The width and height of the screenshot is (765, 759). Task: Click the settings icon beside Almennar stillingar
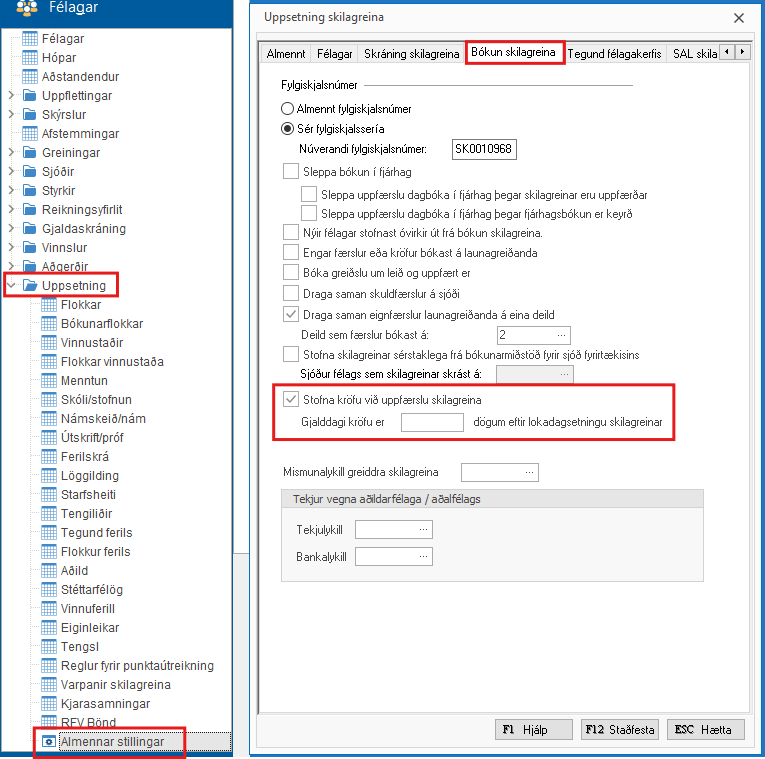coord(49,742)
